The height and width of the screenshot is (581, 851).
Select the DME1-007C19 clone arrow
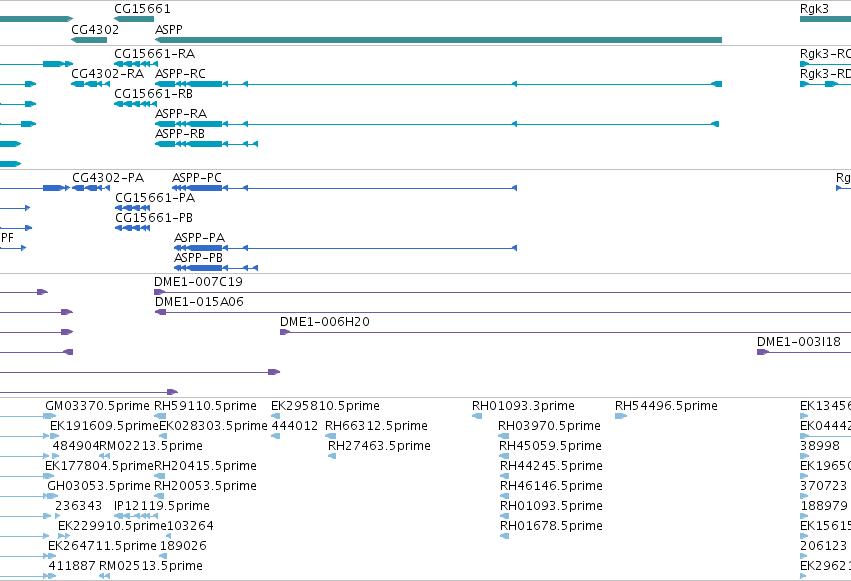[160, 292]
